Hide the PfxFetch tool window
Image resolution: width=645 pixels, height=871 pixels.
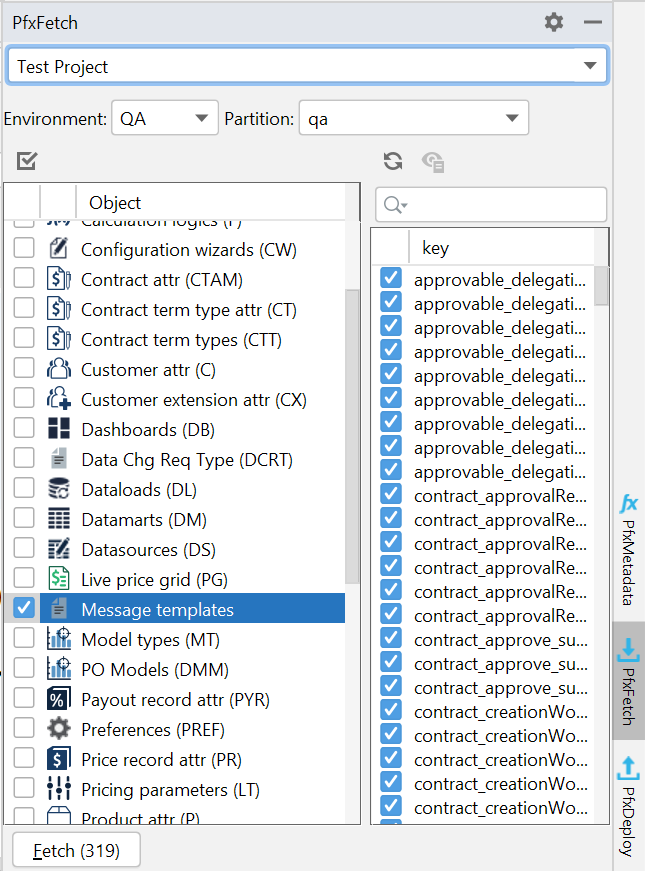(593, 22)
